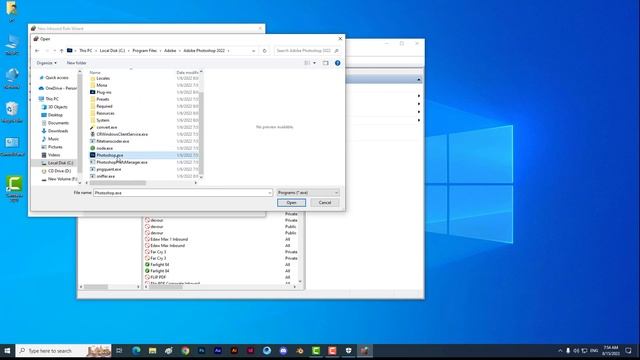Select Pictures in navigation pane
The width and height of the screenshot is (640, 360).
tap(52, 147)
